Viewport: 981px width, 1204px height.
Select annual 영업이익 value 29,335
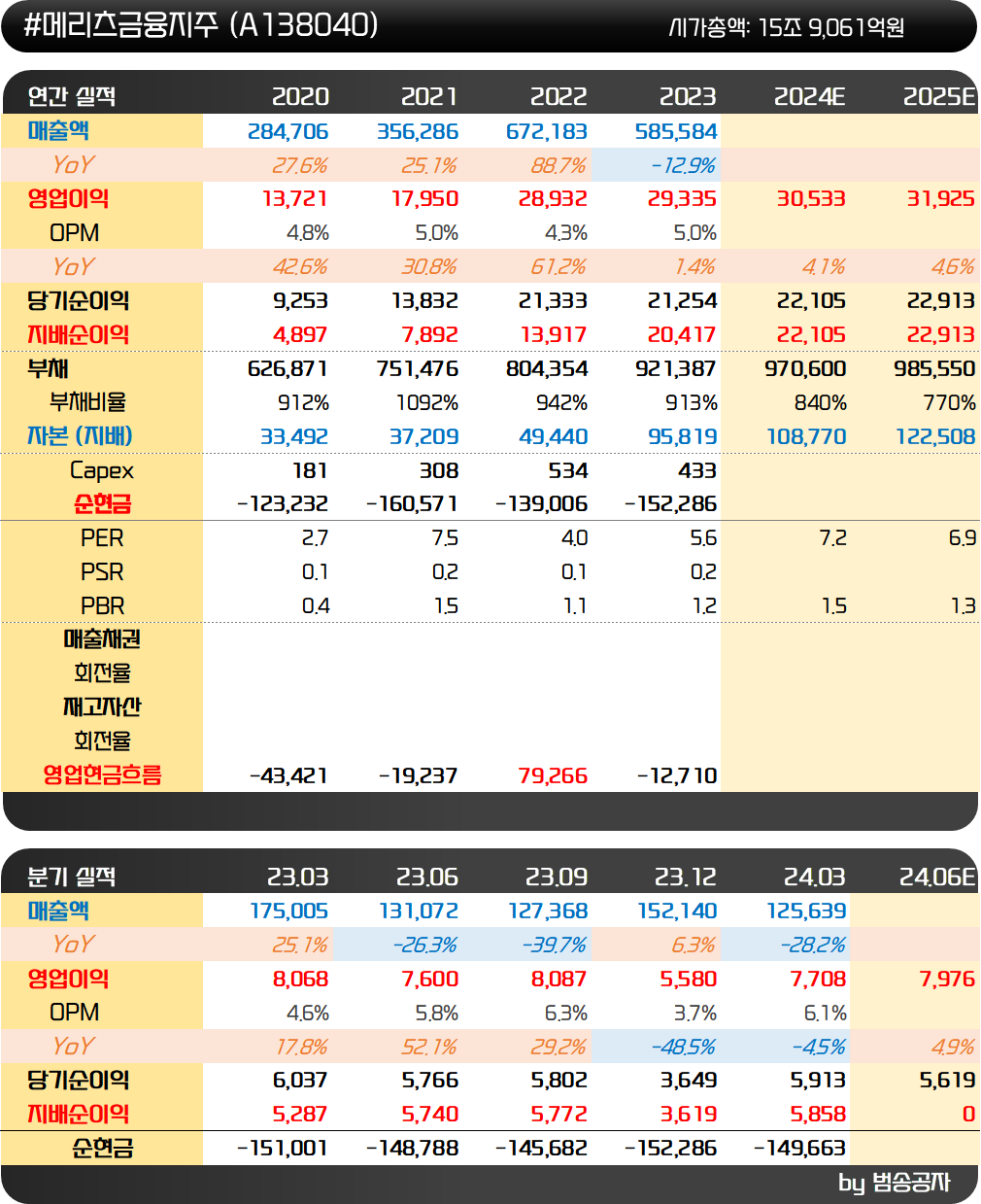coord(683,198)
